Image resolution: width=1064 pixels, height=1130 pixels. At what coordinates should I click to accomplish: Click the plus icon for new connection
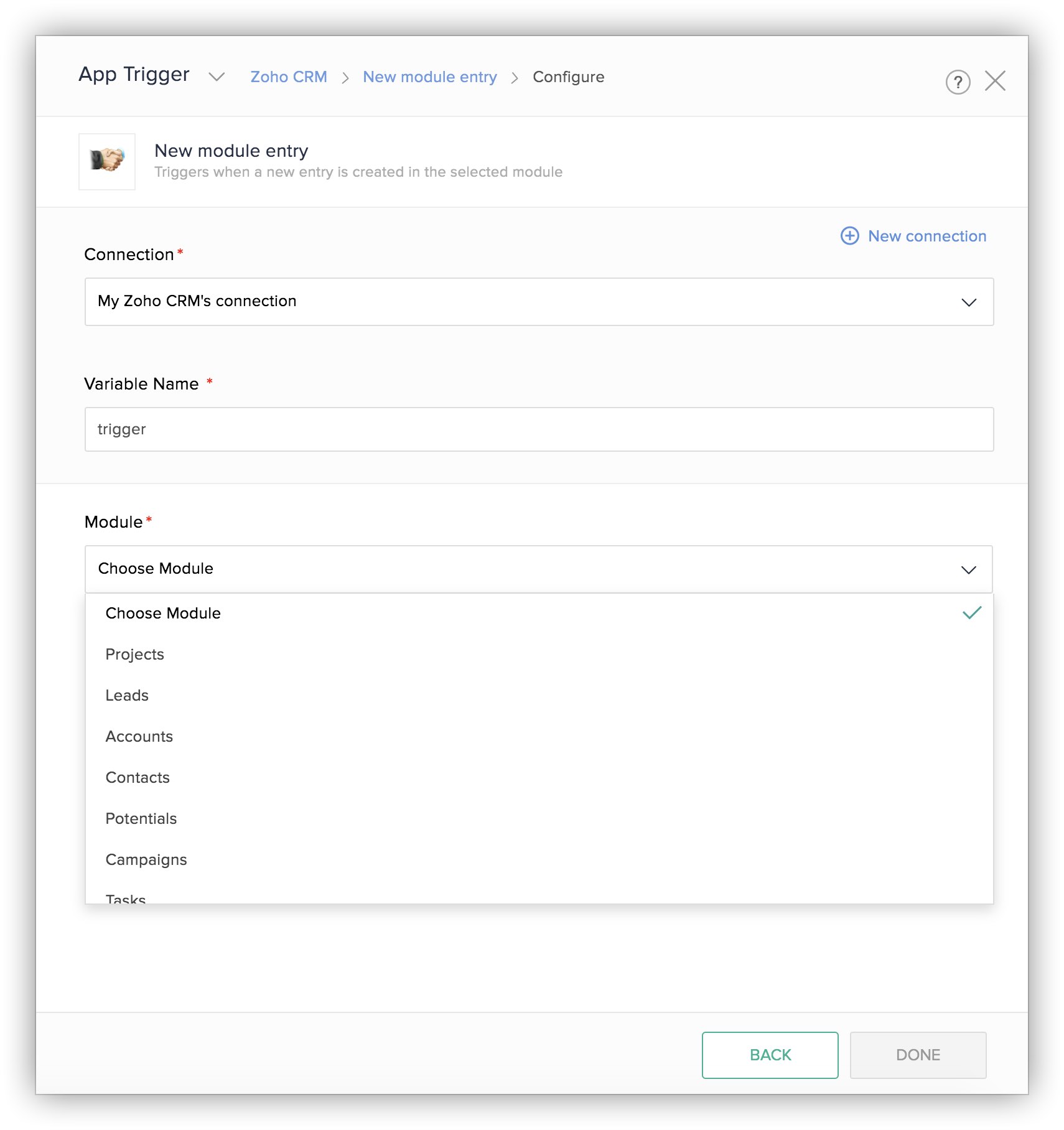click(x=849, y=236)
